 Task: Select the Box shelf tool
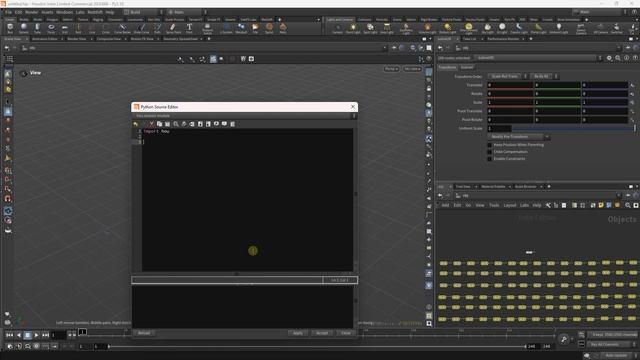pyautogui.click(x=10, y=28)
